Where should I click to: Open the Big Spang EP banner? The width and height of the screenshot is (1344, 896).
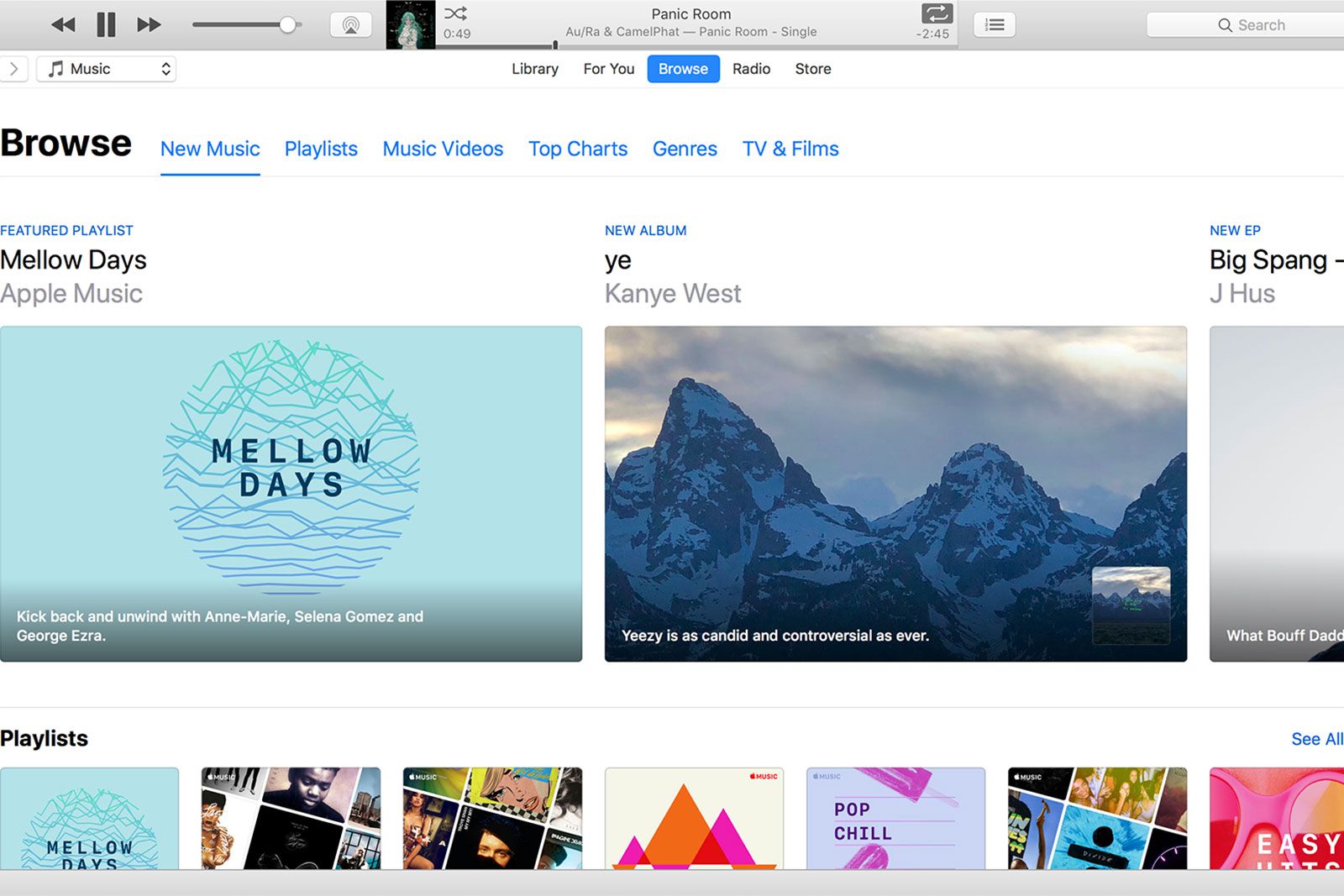1277,494
